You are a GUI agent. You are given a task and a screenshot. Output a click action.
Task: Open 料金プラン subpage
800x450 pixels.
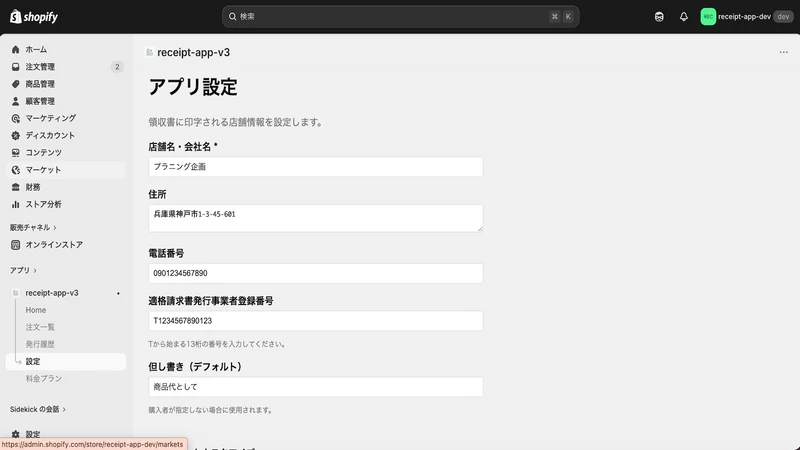click(x=43, y=379)
